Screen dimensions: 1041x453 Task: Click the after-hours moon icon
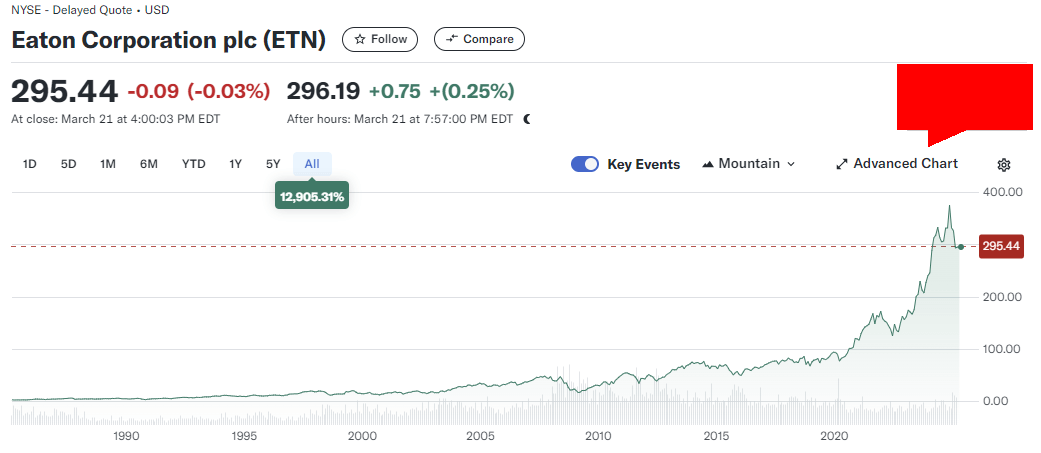[x=527, y=120]
